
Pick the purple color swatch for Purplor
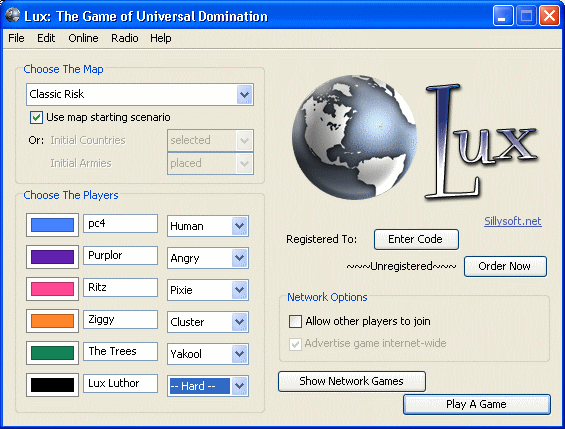tap(52, 257)
